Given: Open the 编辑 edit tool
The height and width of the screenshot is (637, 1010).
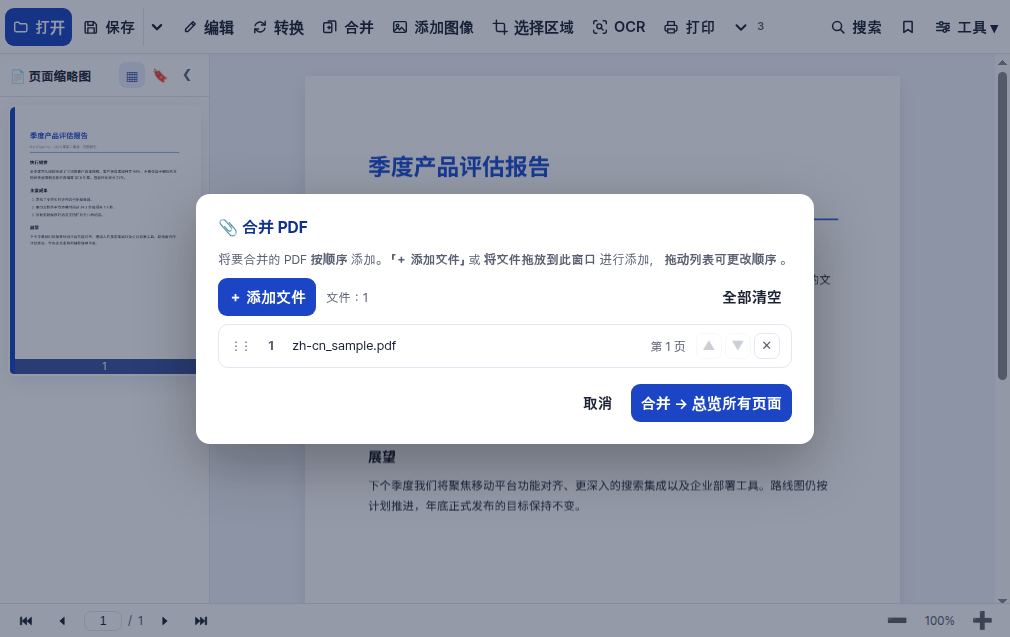Looking at the screenshot, I should tap(209, 27).
